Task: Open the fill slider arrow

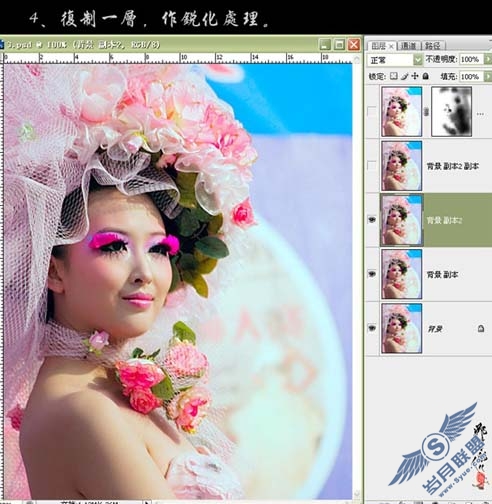Action: (488, 77)
